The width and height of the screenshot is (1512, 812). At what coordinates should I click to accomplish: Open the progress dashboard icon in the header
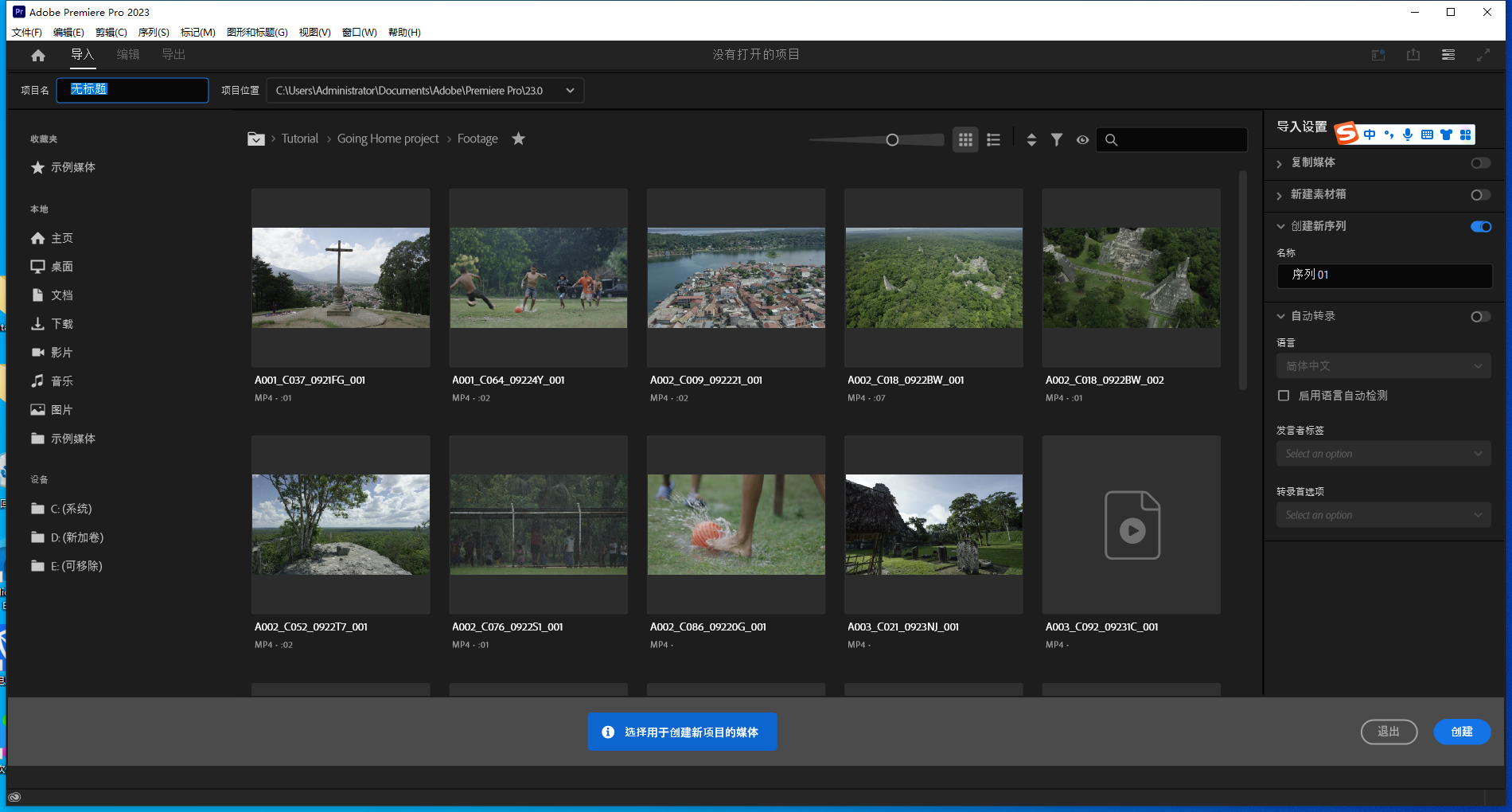(1378, 54)
